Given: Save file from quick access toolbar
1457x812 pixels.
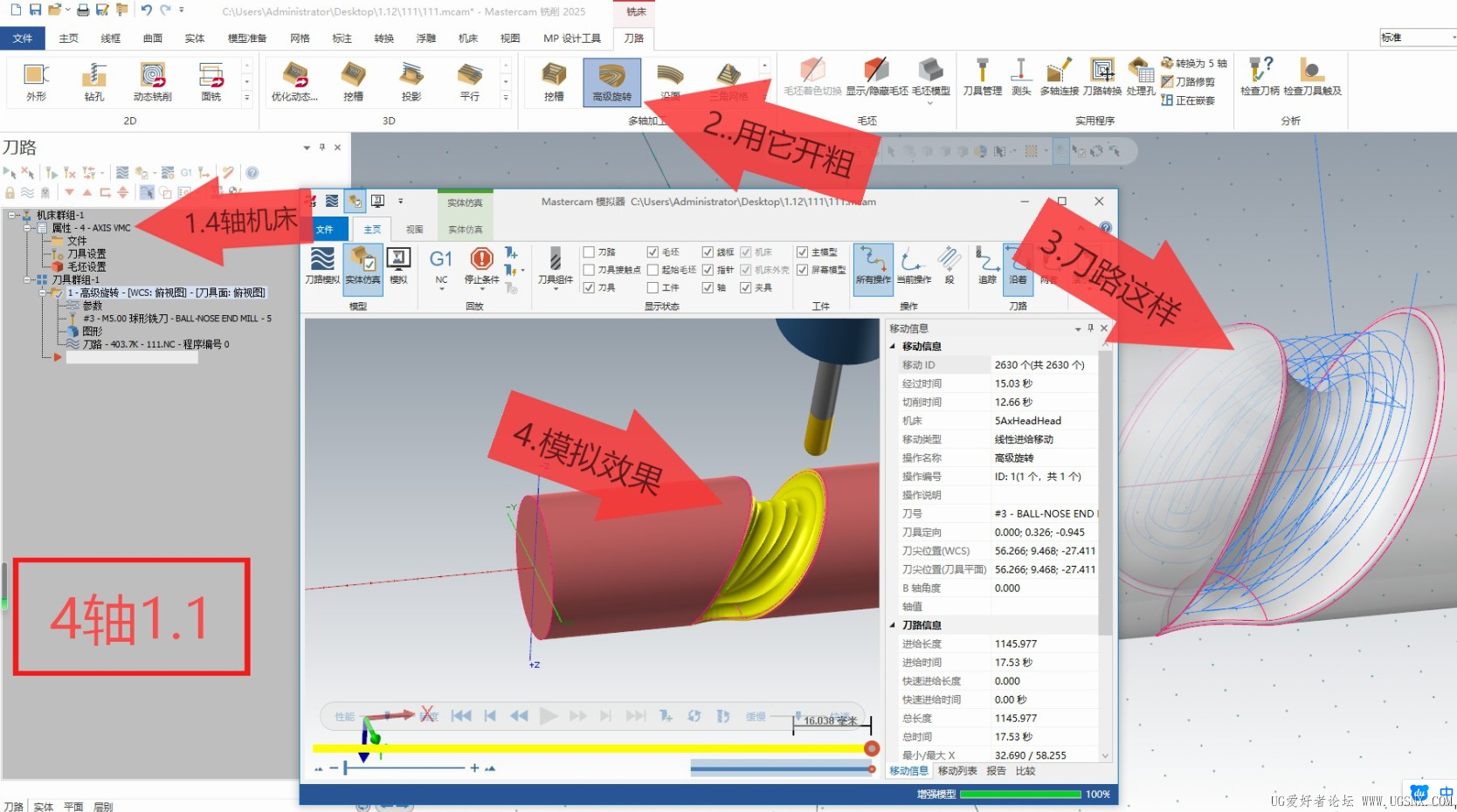Looking at the screenshot, I should 36,10.
